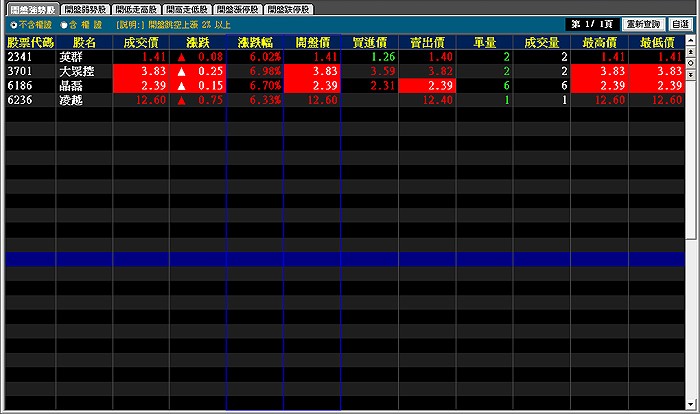Open the 開盤弱勢股 tab
Image resolution: width=700 pixels, height=414 pixels.
pos(85,9)
